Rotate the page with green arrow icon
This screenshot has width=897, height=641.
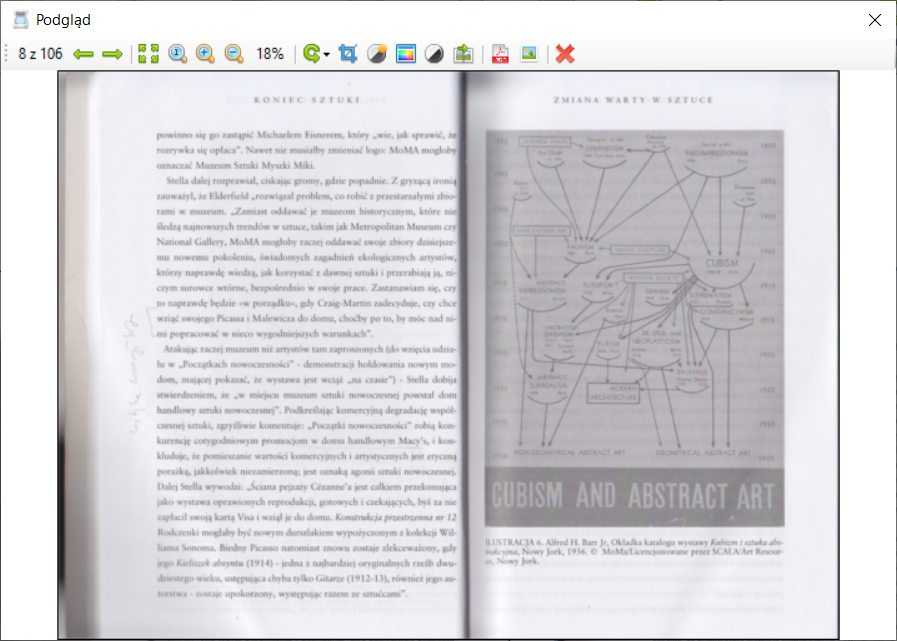(x=311, y=54)
